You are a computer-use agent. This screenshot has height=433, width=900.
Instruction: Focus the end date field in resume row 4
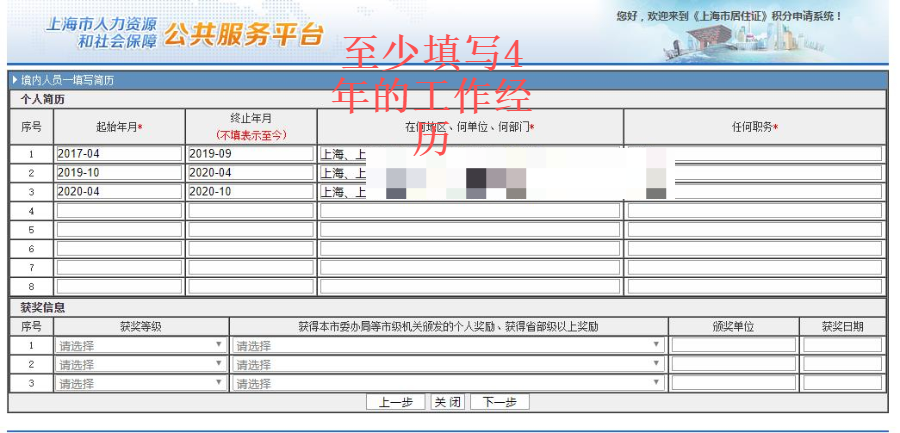pyautogui.click(x=251, y=211)
